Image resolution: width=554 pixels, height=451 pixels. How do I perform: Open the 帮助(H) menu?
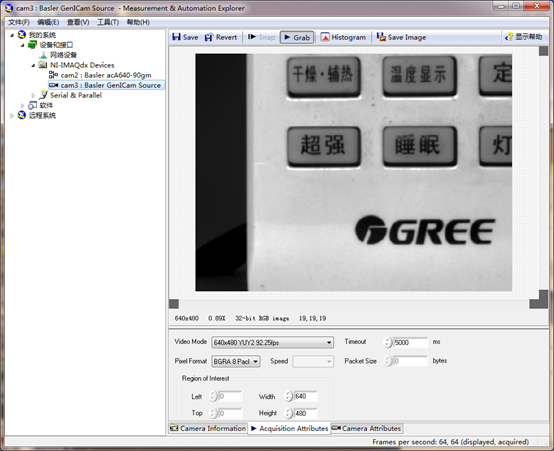point(138,22)
